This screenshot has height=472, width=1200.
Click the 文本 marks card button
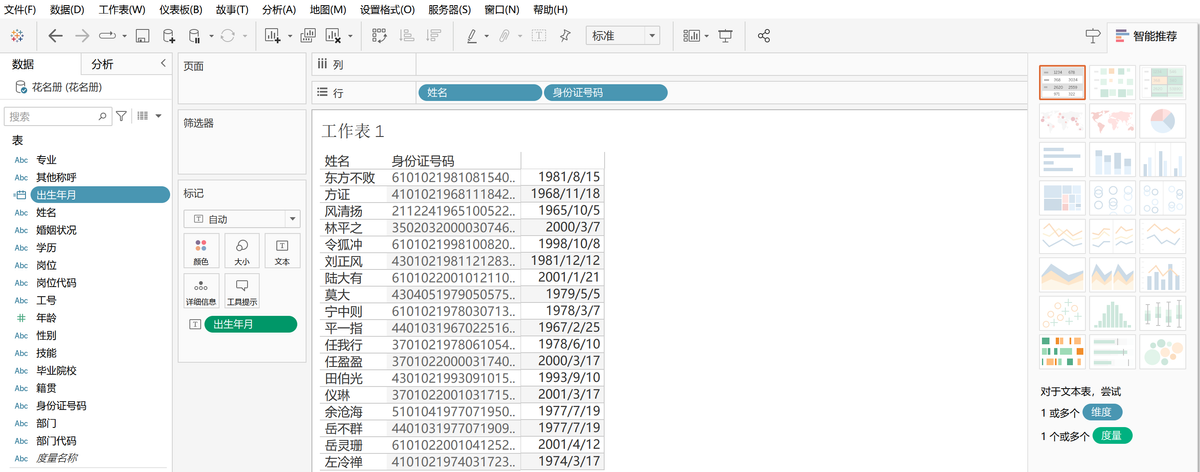(x=282, y=251)
